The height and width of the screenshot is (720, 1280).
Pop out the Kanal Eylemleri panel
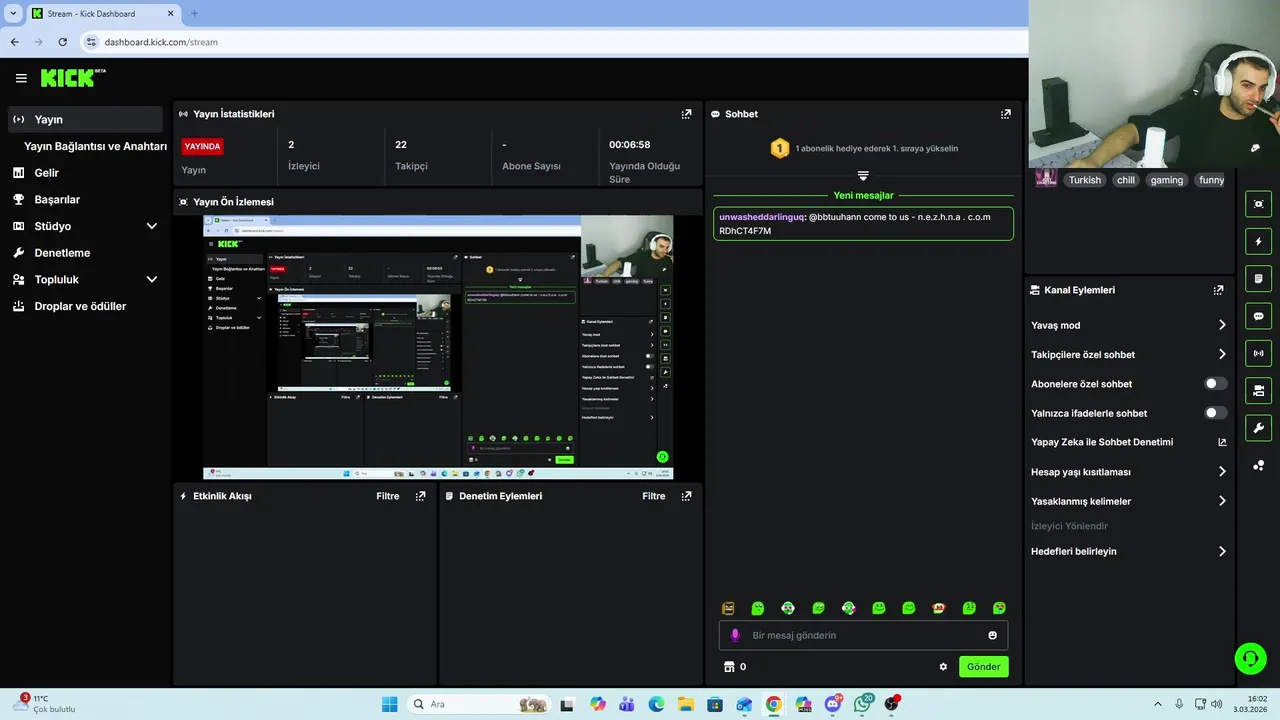1218,290
